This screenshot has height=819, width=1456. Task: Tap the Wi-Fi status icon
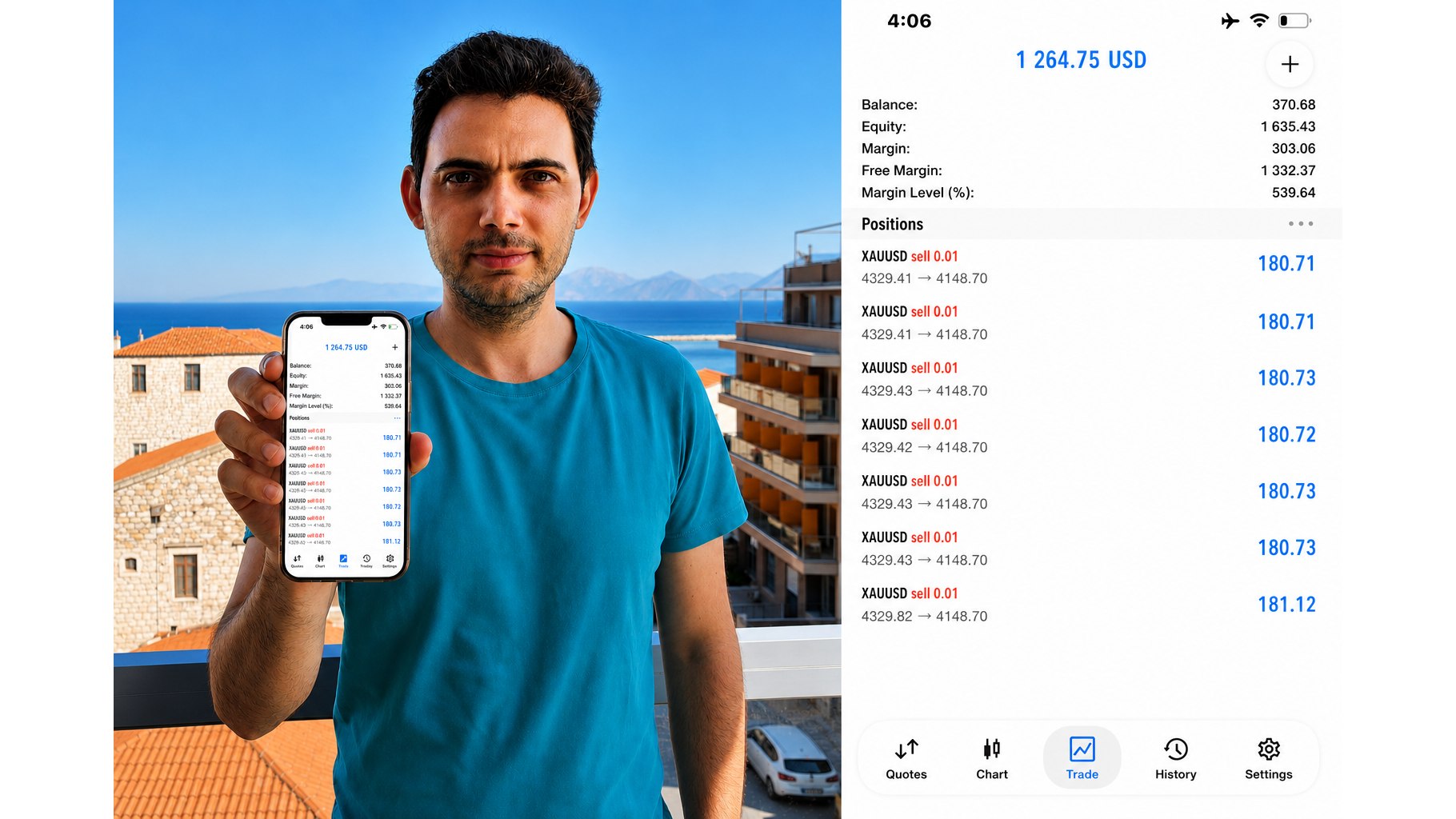click(x=1259, y=21)
